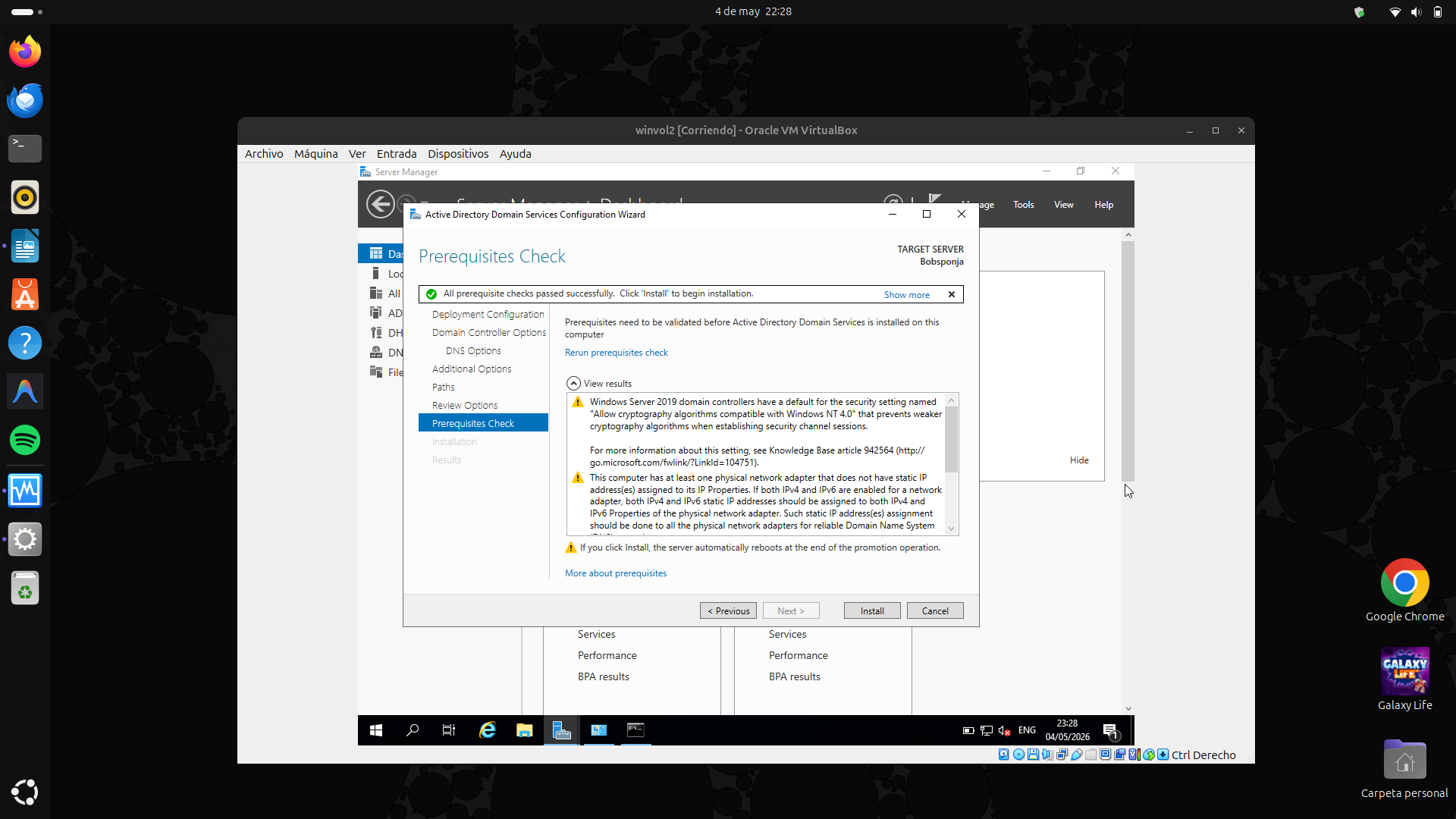The width and height of the screenshot is (1456, 819).
Task: Dismiss the prerequisite success notification
Action: [952, 294]
